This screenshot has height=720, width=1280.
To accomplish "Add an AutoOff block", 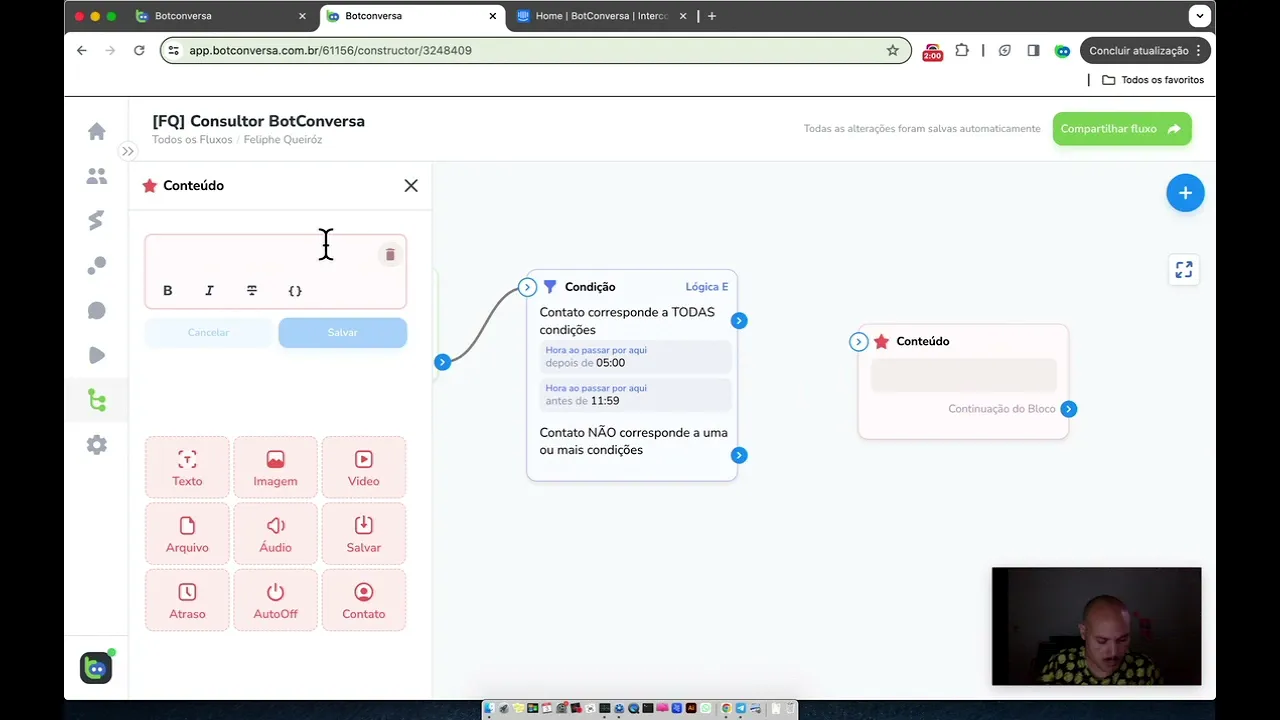I will coord(275,600).
